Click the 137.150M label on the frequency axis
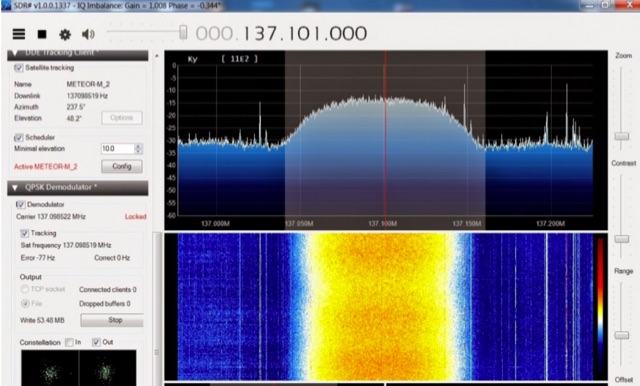Viewport: 640px width, 386px height. 467,224
